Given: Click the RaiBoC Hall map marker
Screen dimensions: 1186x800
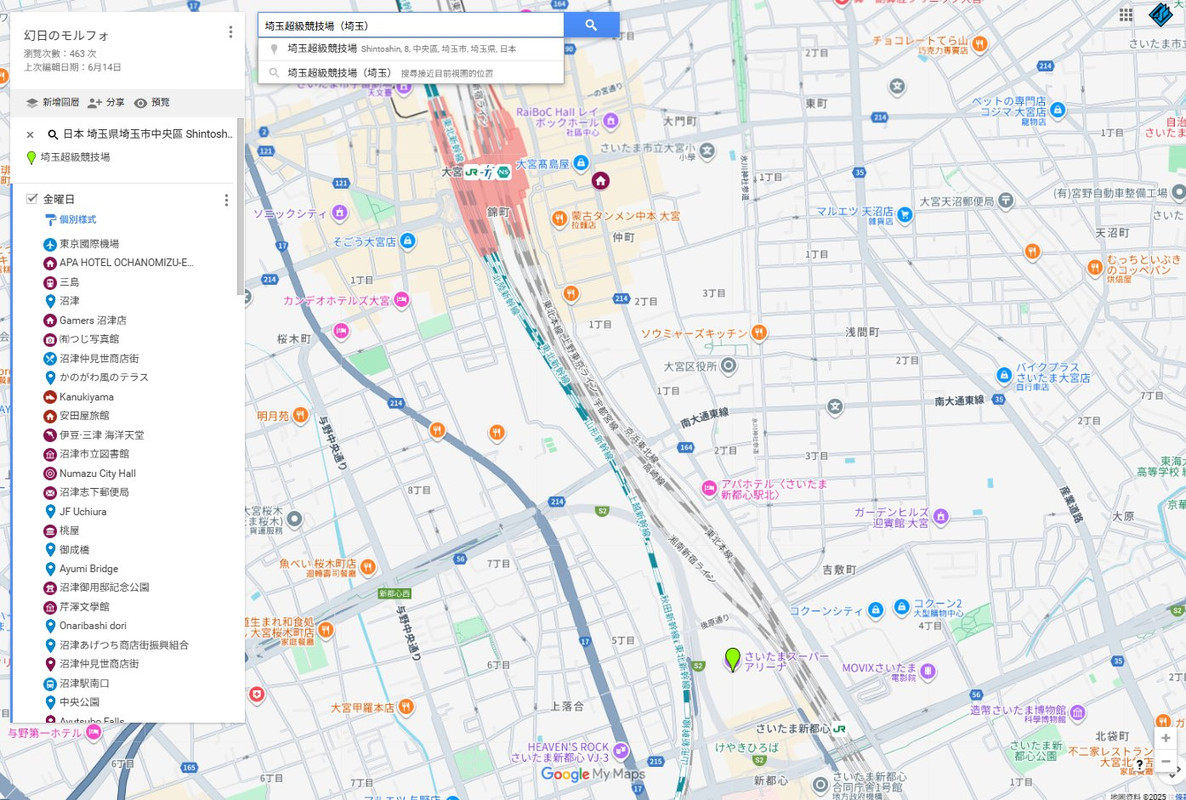Looking at the screenshot, I should [x=611, y=120].
